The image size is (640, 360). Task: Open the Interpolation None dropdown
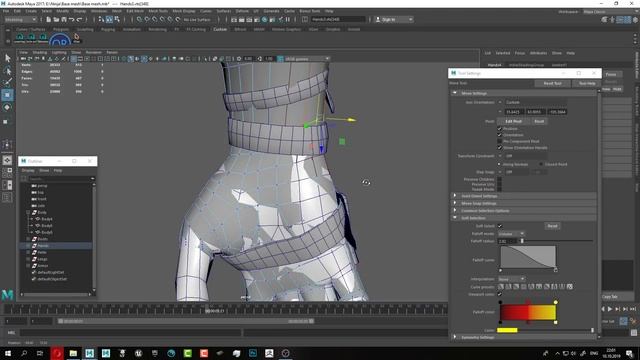pos(511,279)
